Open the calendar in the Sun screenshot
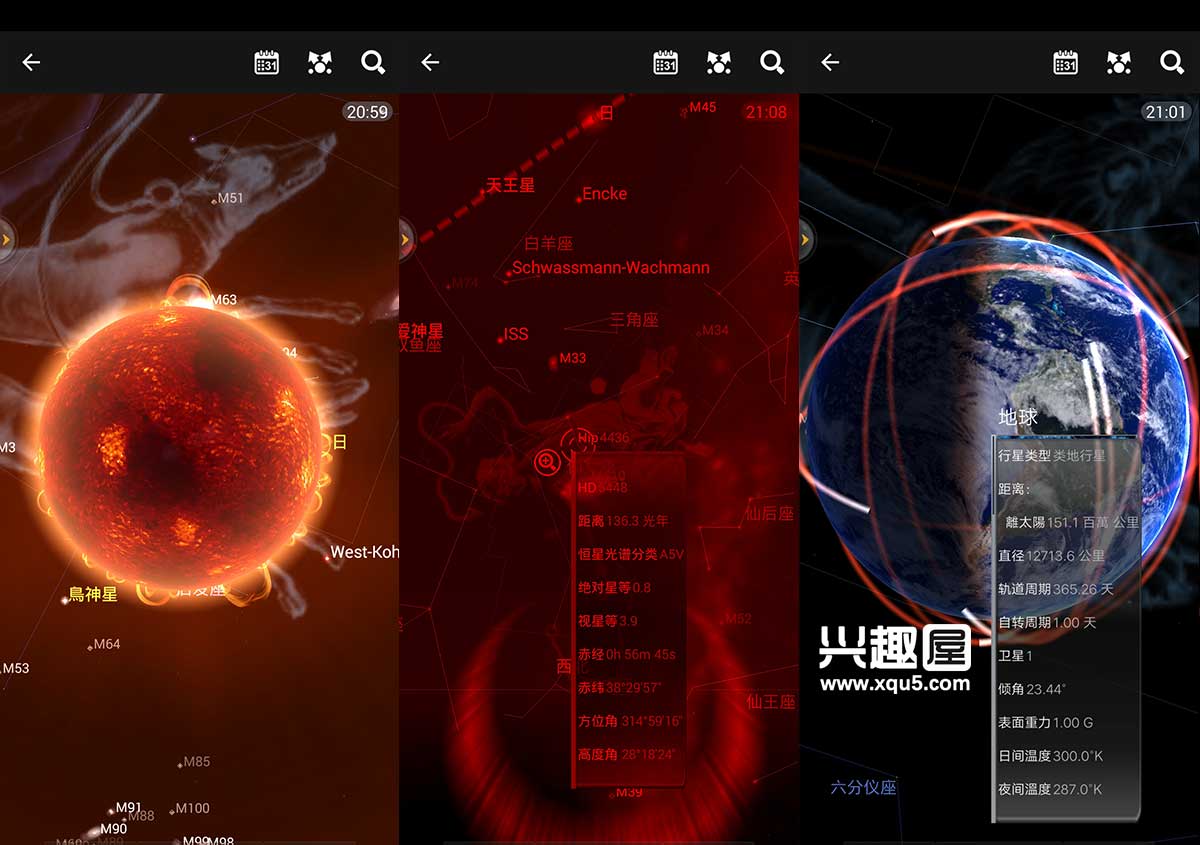1200x845 pixels. 266,62
